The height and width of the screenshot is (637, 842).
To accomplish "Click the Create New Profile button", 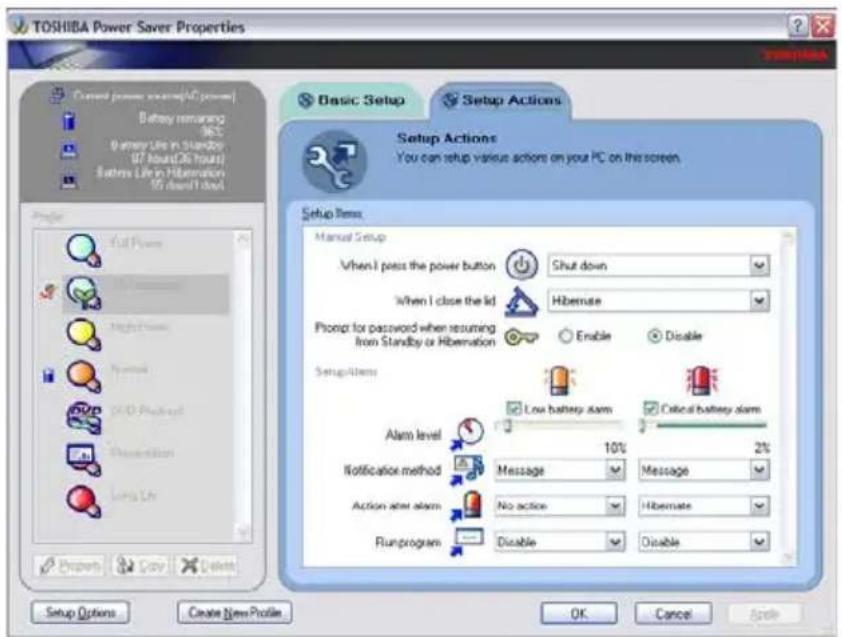I will (x=235, y=613).
